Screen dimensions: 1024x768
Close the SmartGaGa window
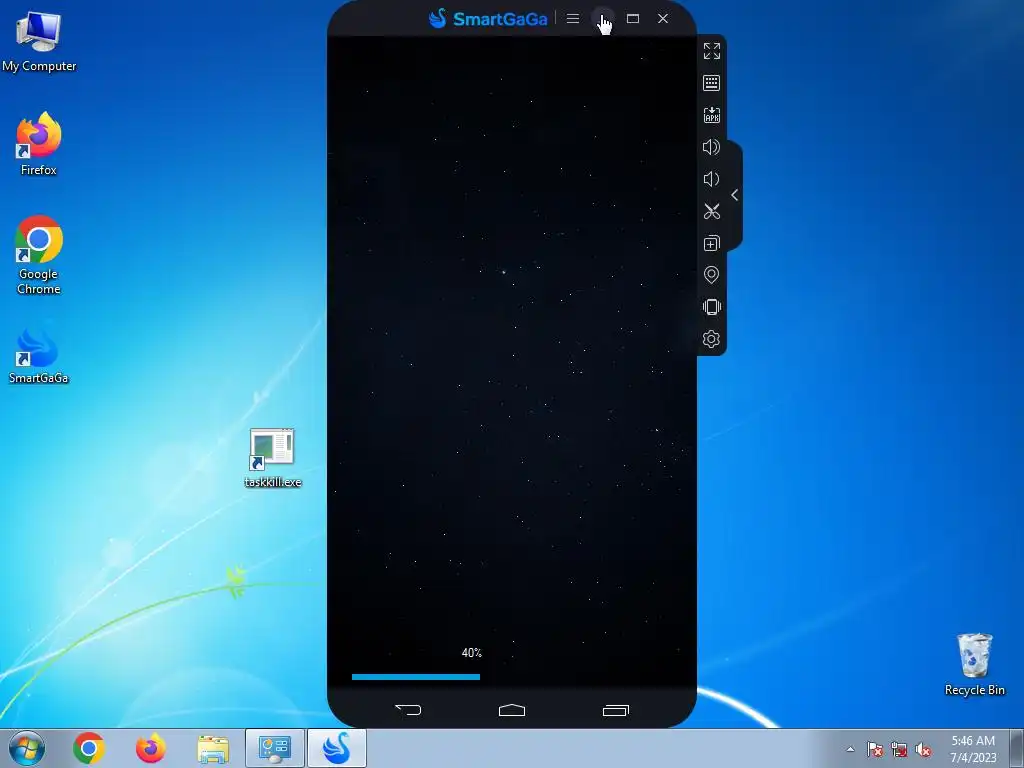click(x=663, y=19)
